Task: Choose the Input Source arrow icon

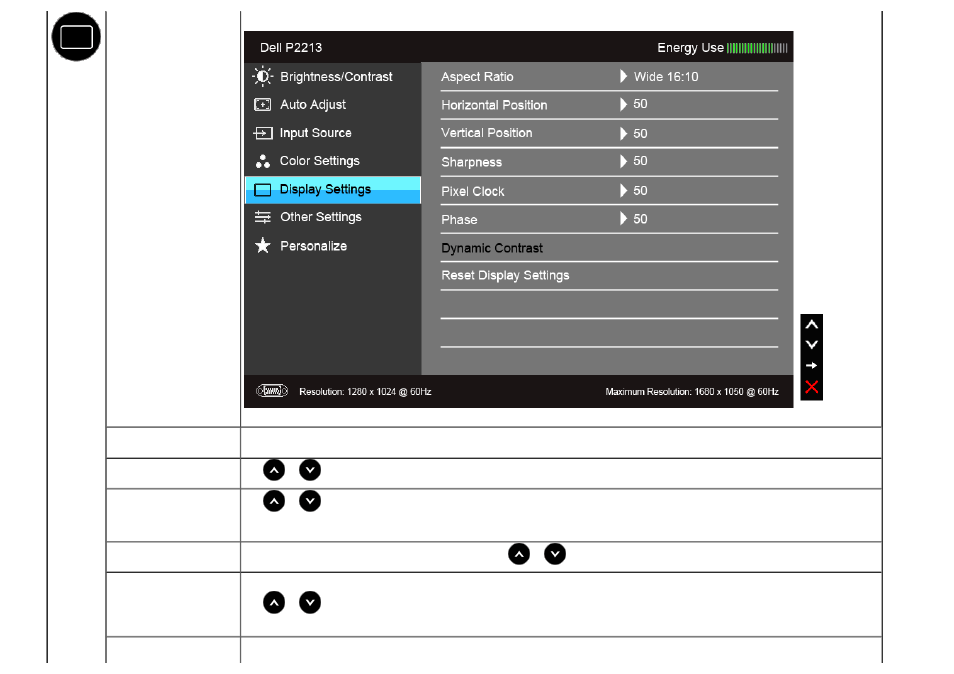Action: pos(262,133)
